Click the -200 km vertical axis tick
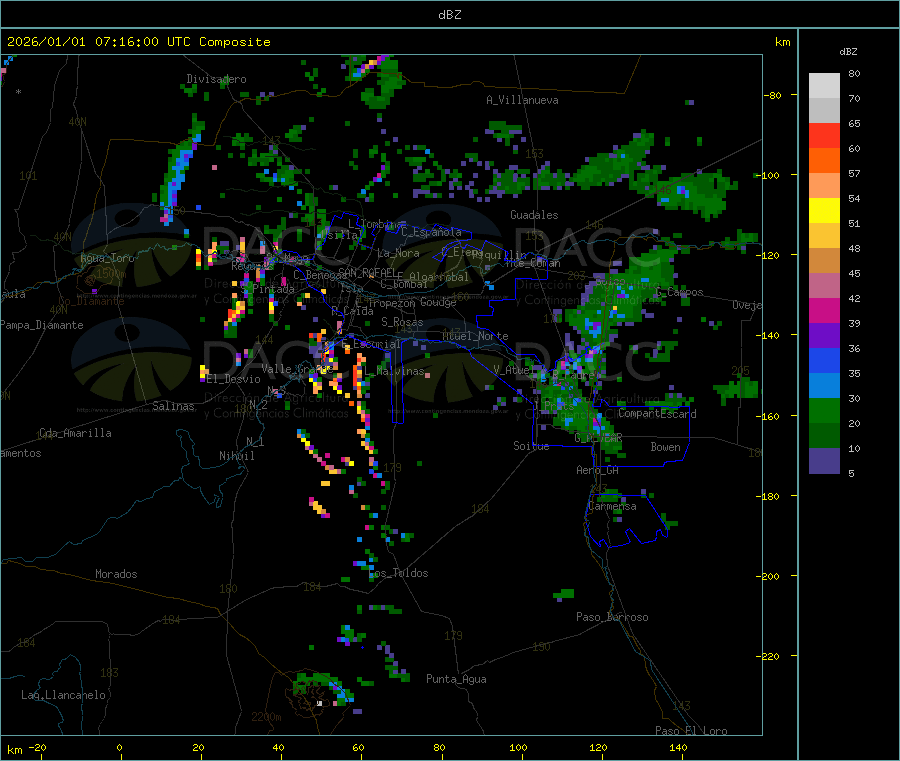The image size is (900, 761). (769, 576)
